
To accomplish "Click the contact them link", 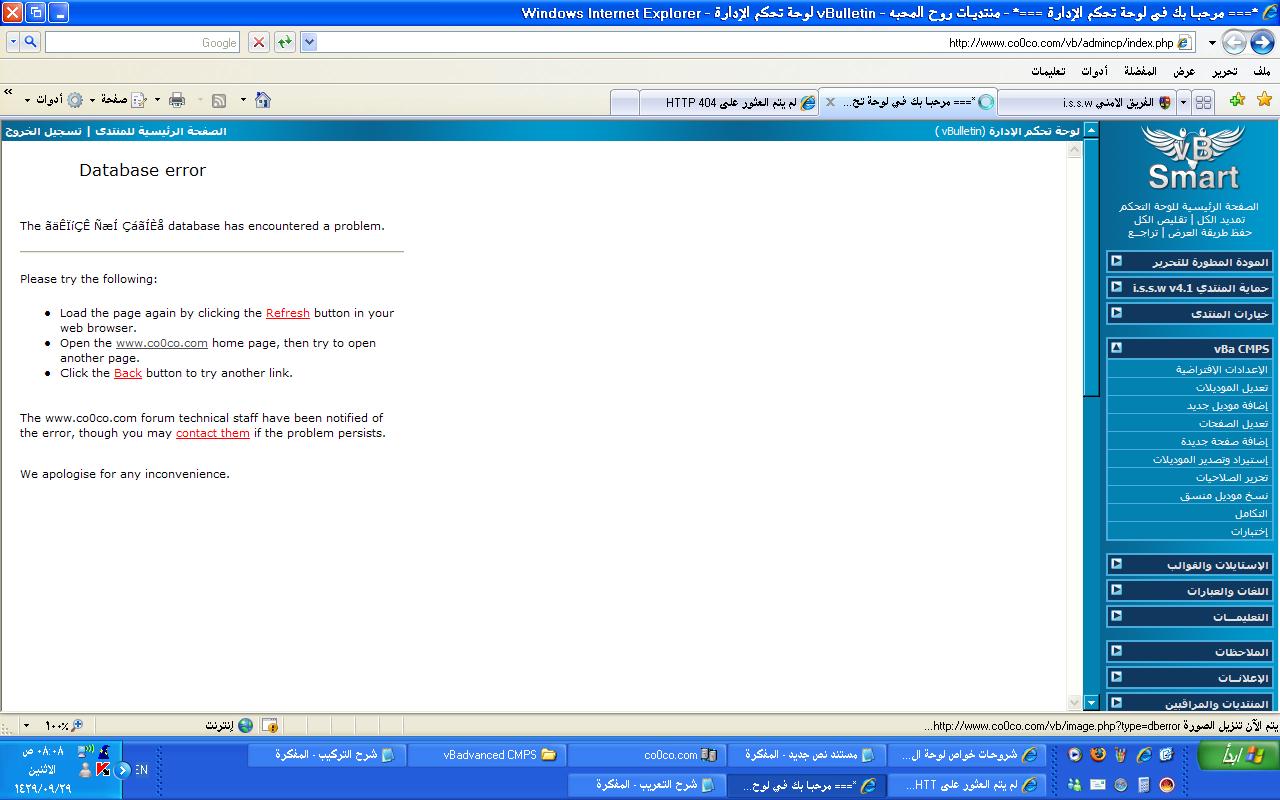I will click(x=212, y=433).
